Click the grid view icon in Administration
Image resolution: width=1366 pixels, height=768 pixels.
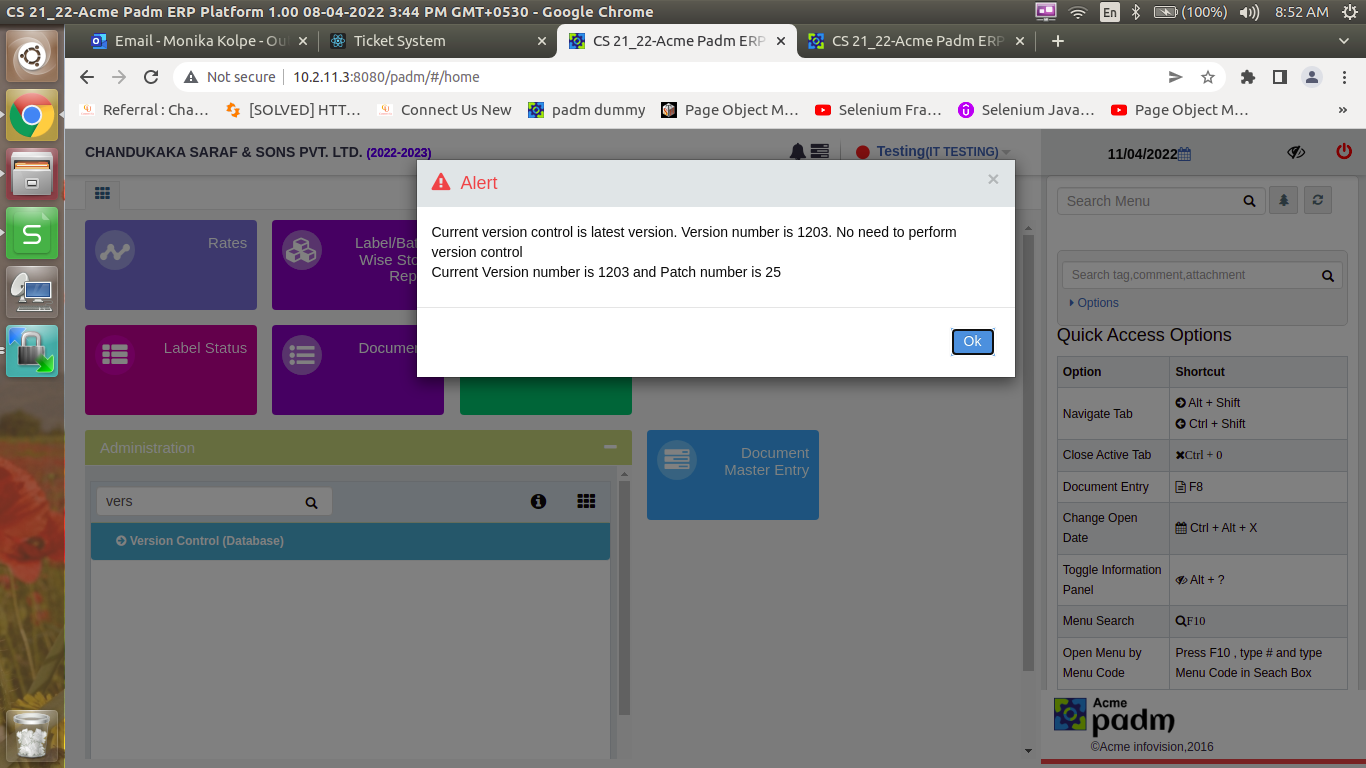coord(586,501)
